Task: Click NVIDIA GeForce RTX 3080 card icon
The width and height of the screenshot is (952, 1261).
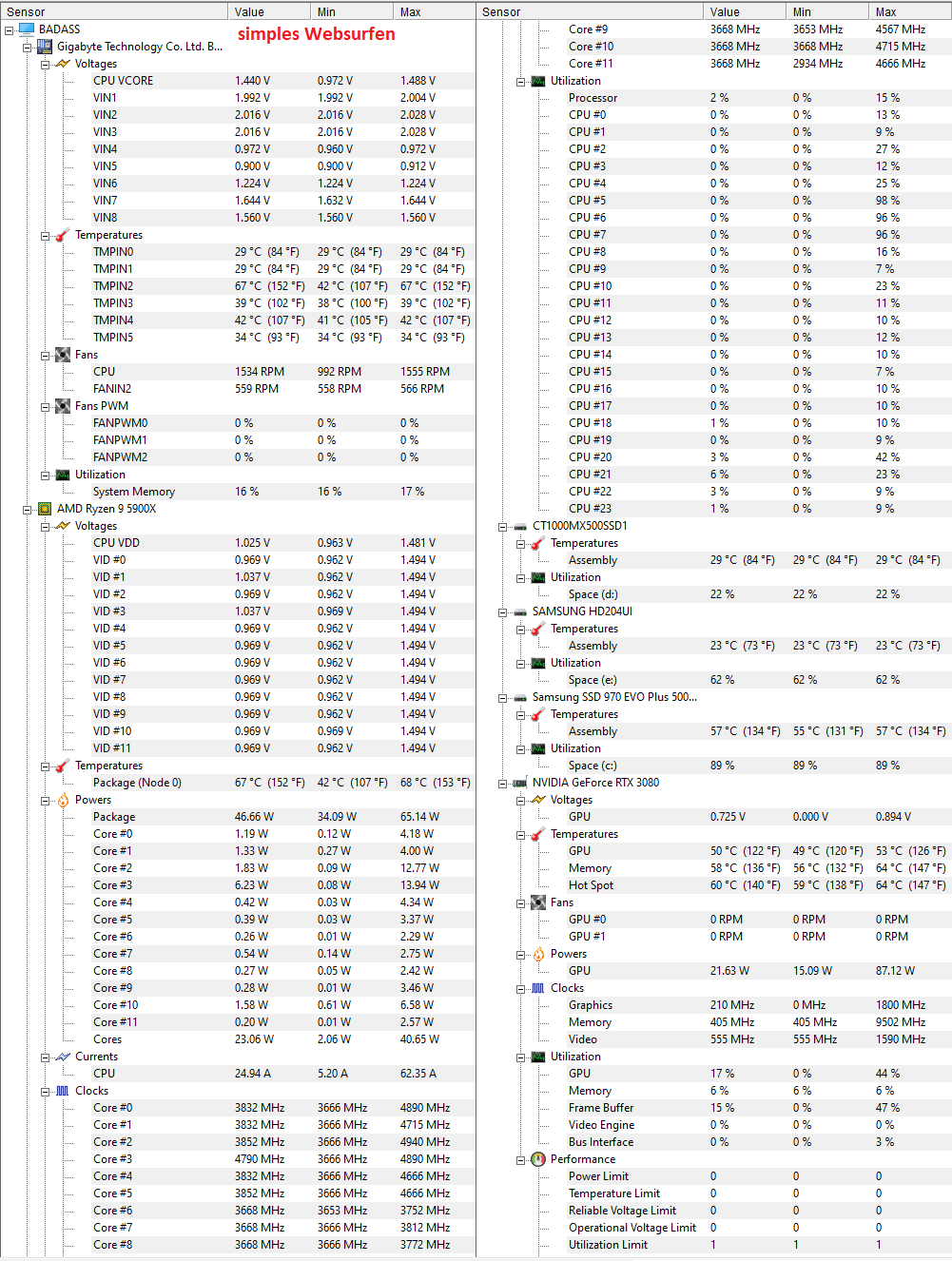Action: tap(520, 783)
